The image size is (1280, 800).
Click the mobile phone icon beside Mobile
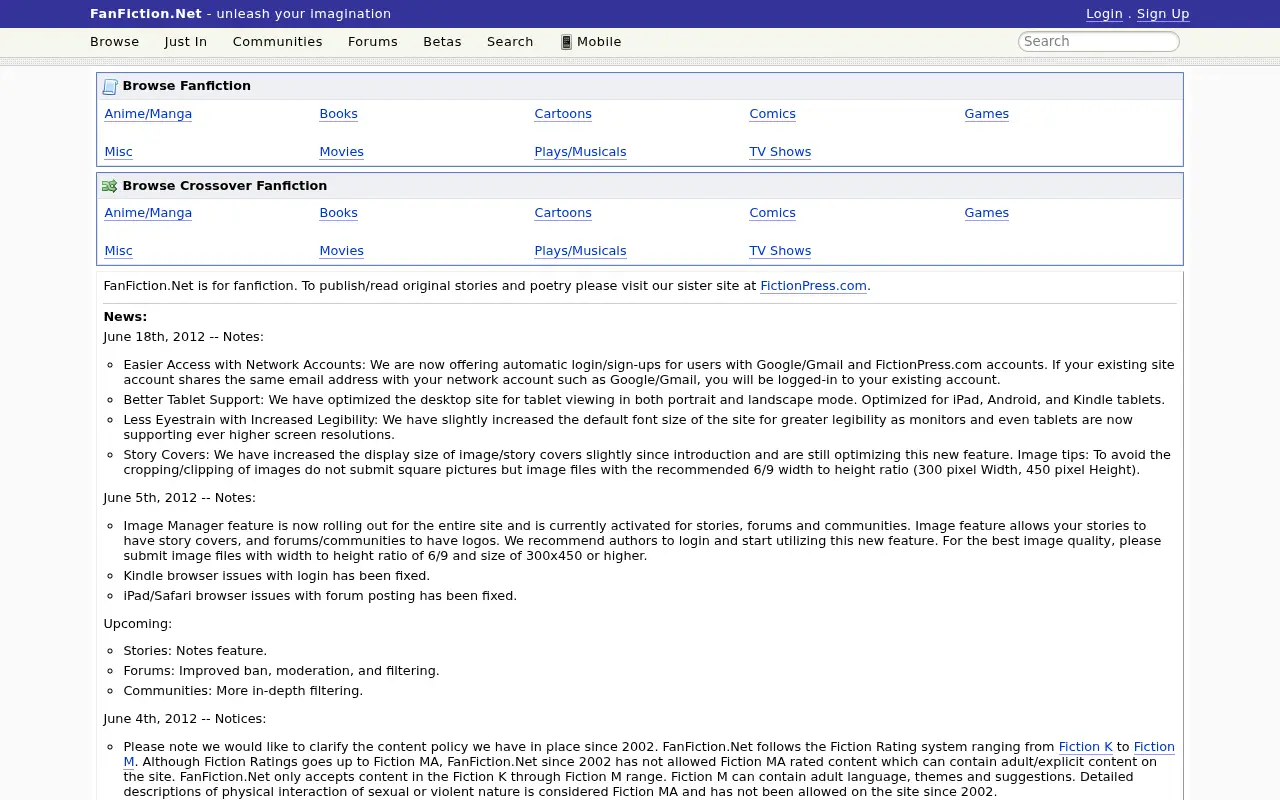pyautogui.click(x=566, y=42)
